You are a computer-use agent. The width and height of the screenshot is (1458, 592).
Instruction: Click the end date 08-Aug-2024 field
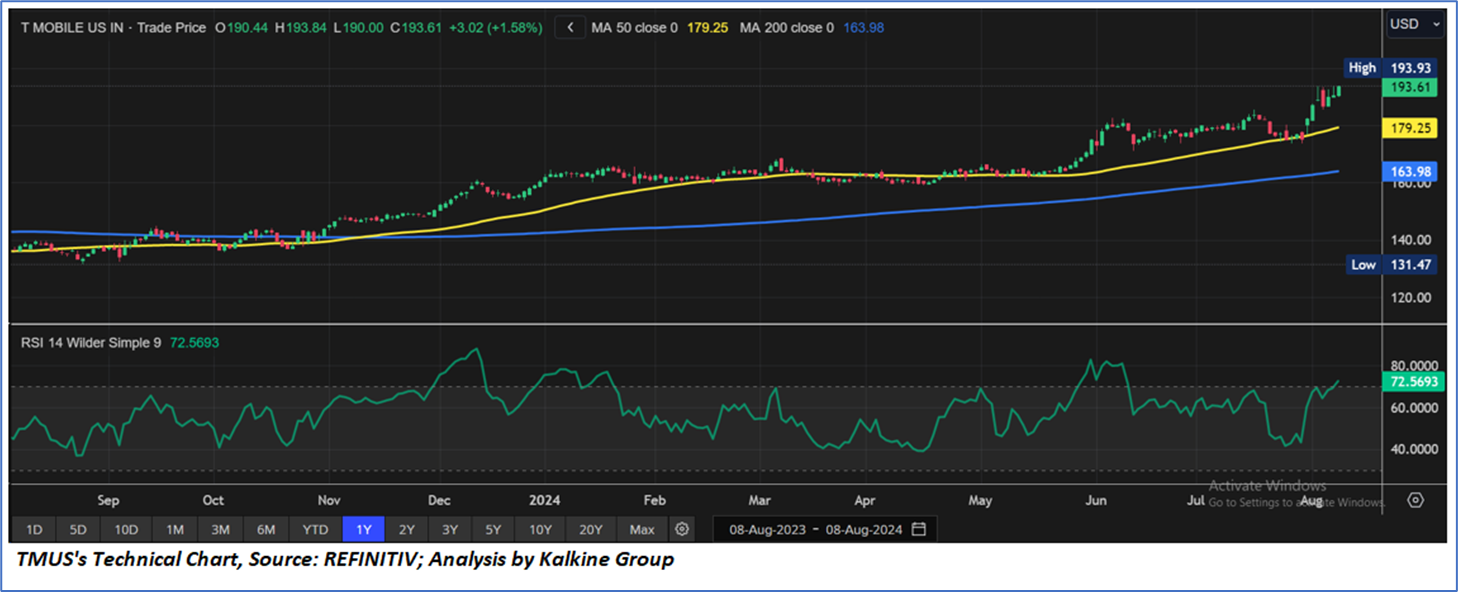pyautogui.click(x=866, y=529)
